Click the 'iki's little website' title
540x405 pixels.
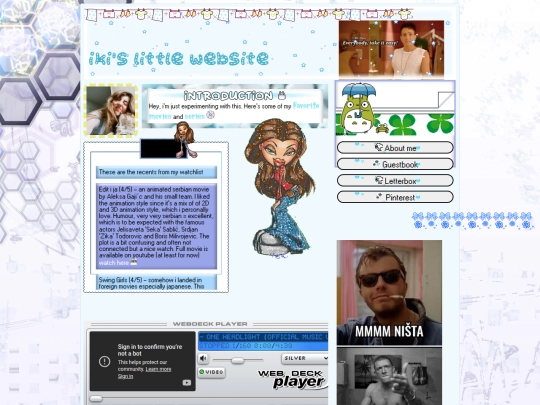coord(179,58)
